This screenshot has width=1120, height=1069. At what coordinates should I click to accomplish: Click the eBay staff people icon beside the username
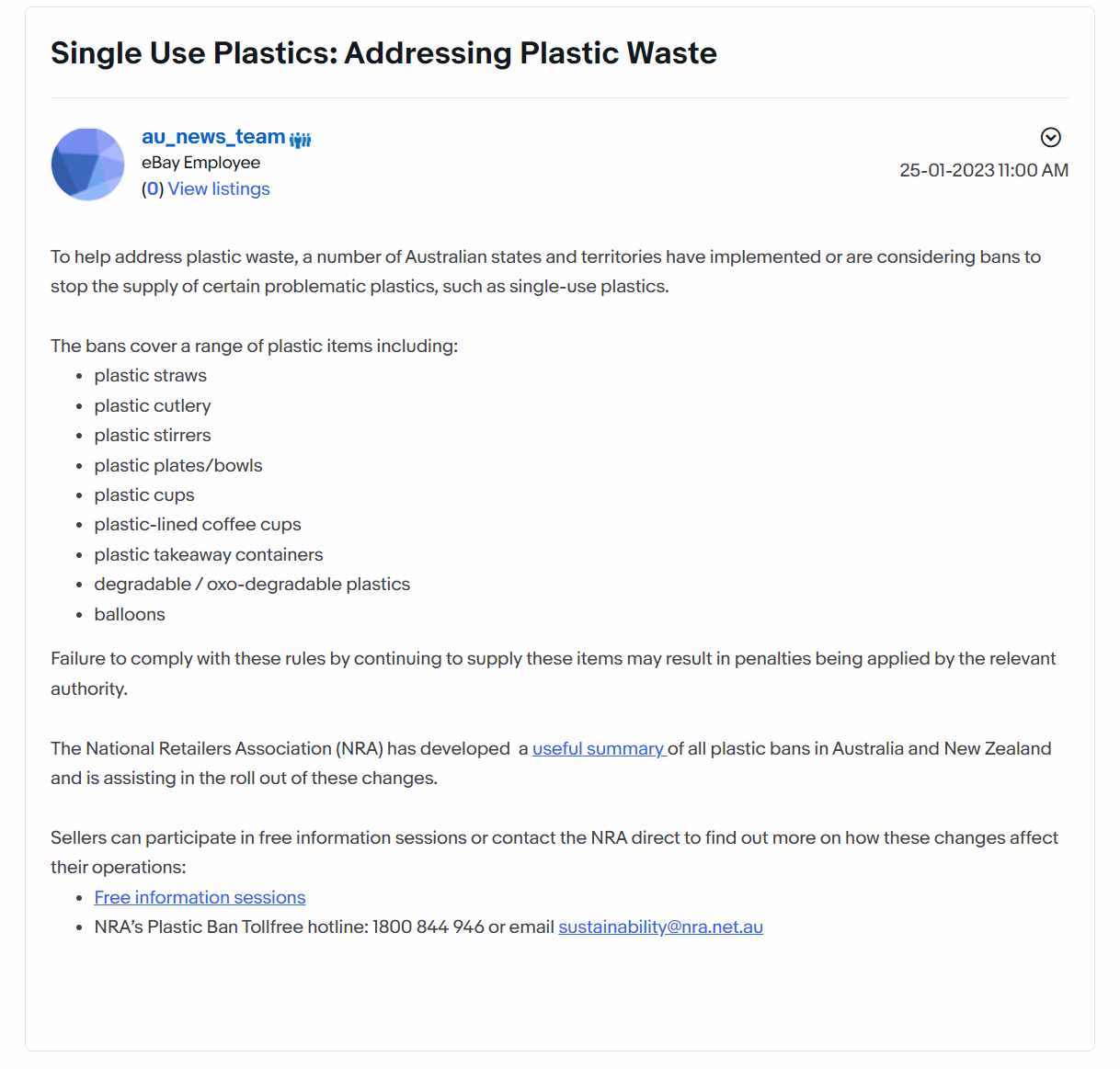click(x=301, y=140)
